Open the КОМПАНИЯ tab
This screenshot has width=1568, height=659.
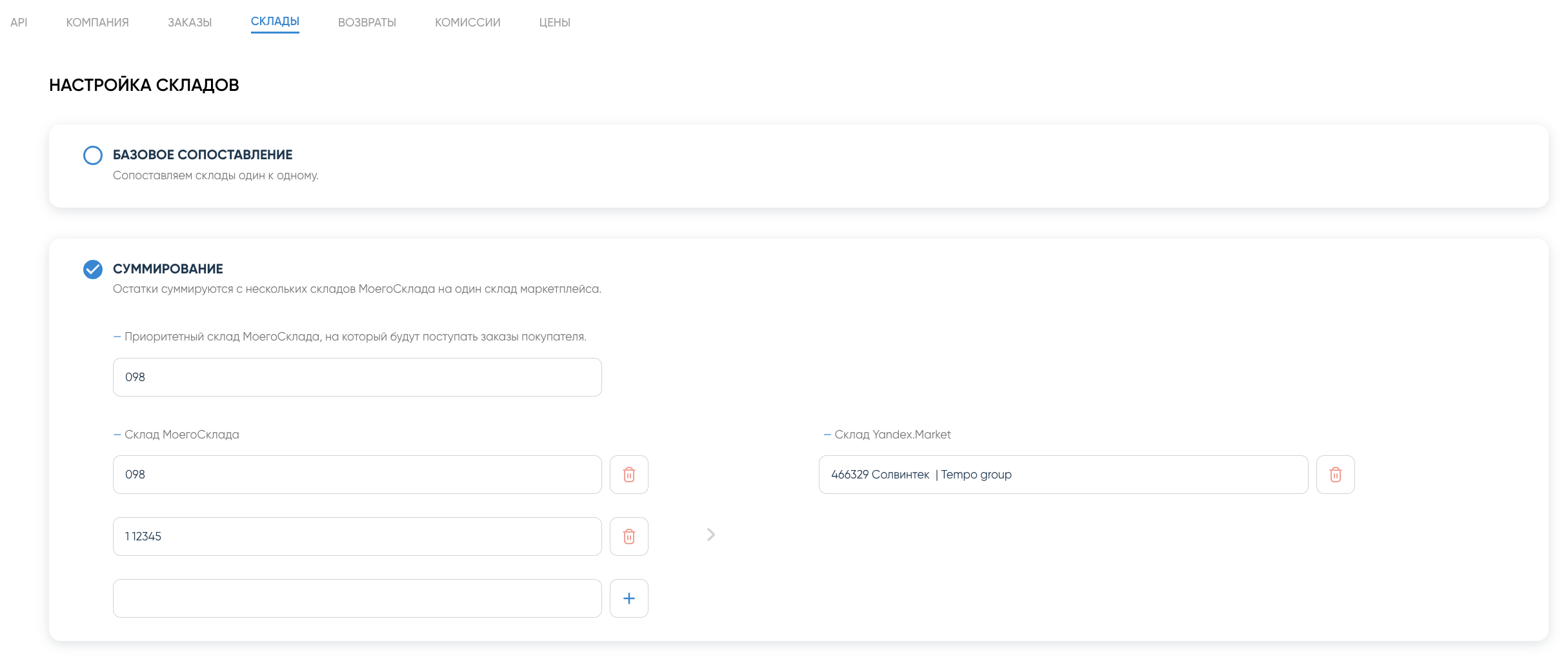pyautogui.click(x=97, y=23)
